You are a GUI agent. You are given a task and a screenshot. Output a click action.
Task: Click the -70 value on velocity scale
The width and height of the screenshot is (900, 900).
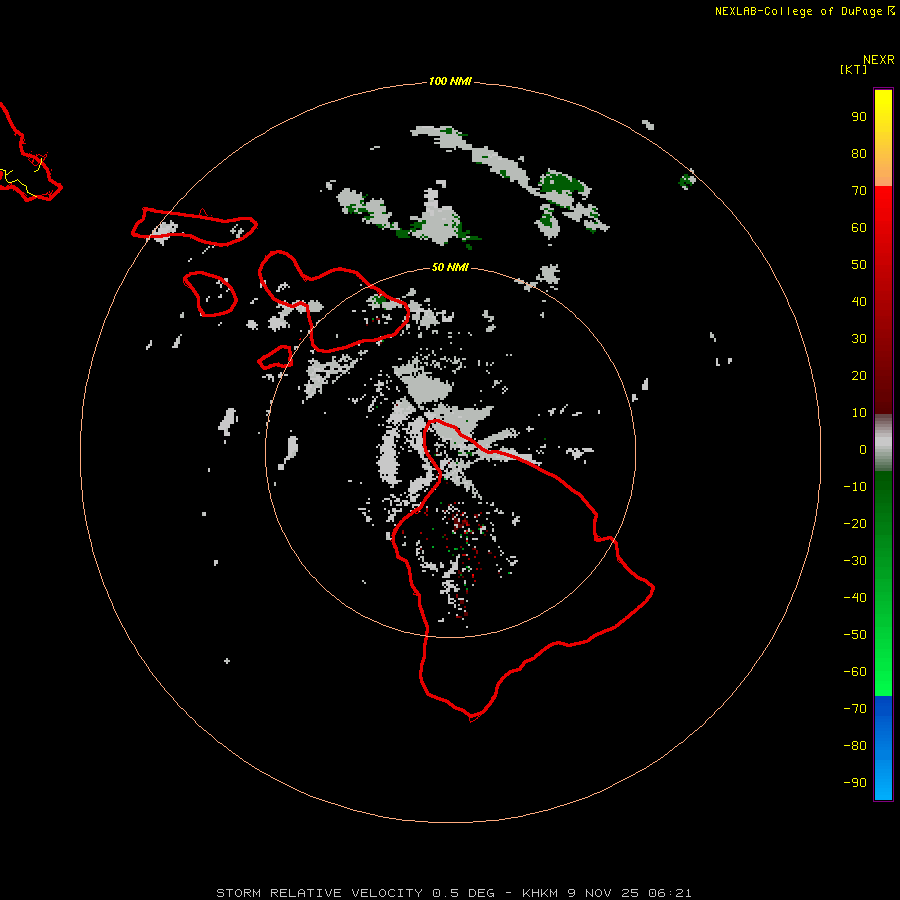(x=855, y=709)
